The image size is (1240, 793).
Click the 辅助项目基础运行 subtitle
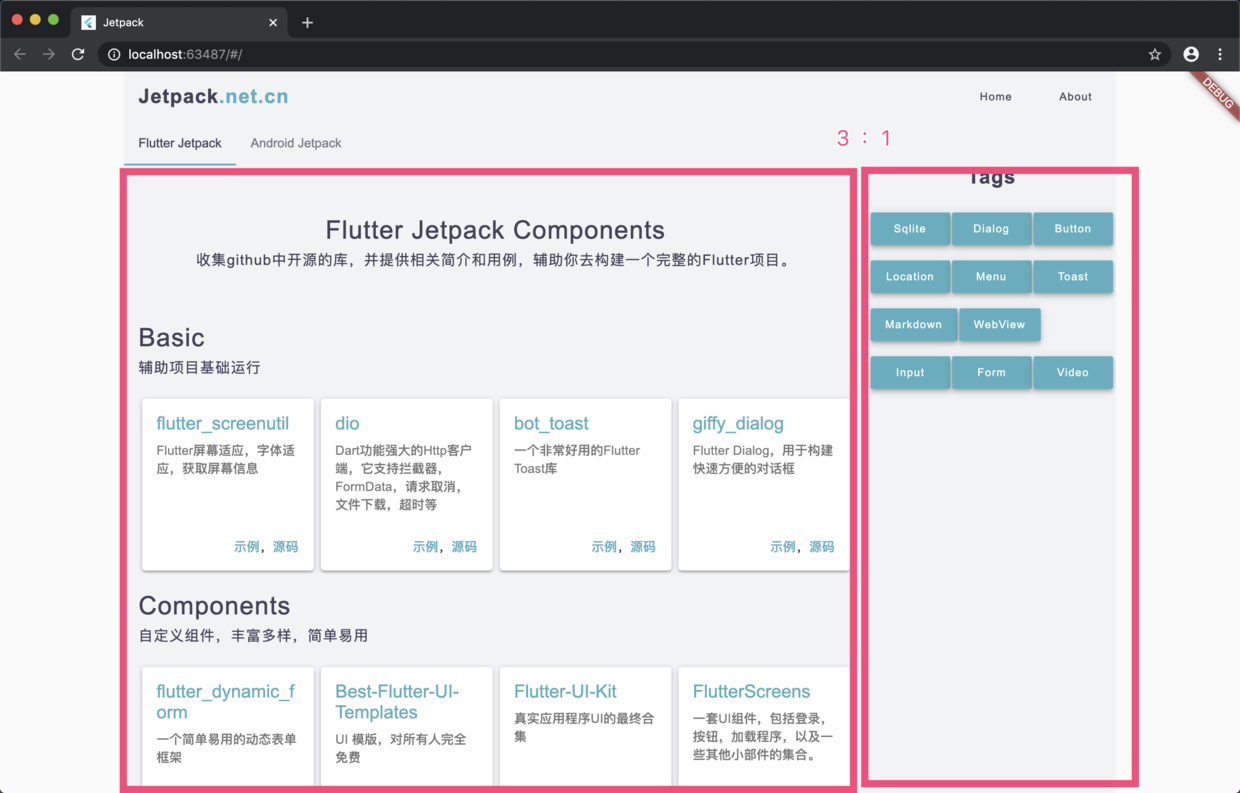click(200, 368)
